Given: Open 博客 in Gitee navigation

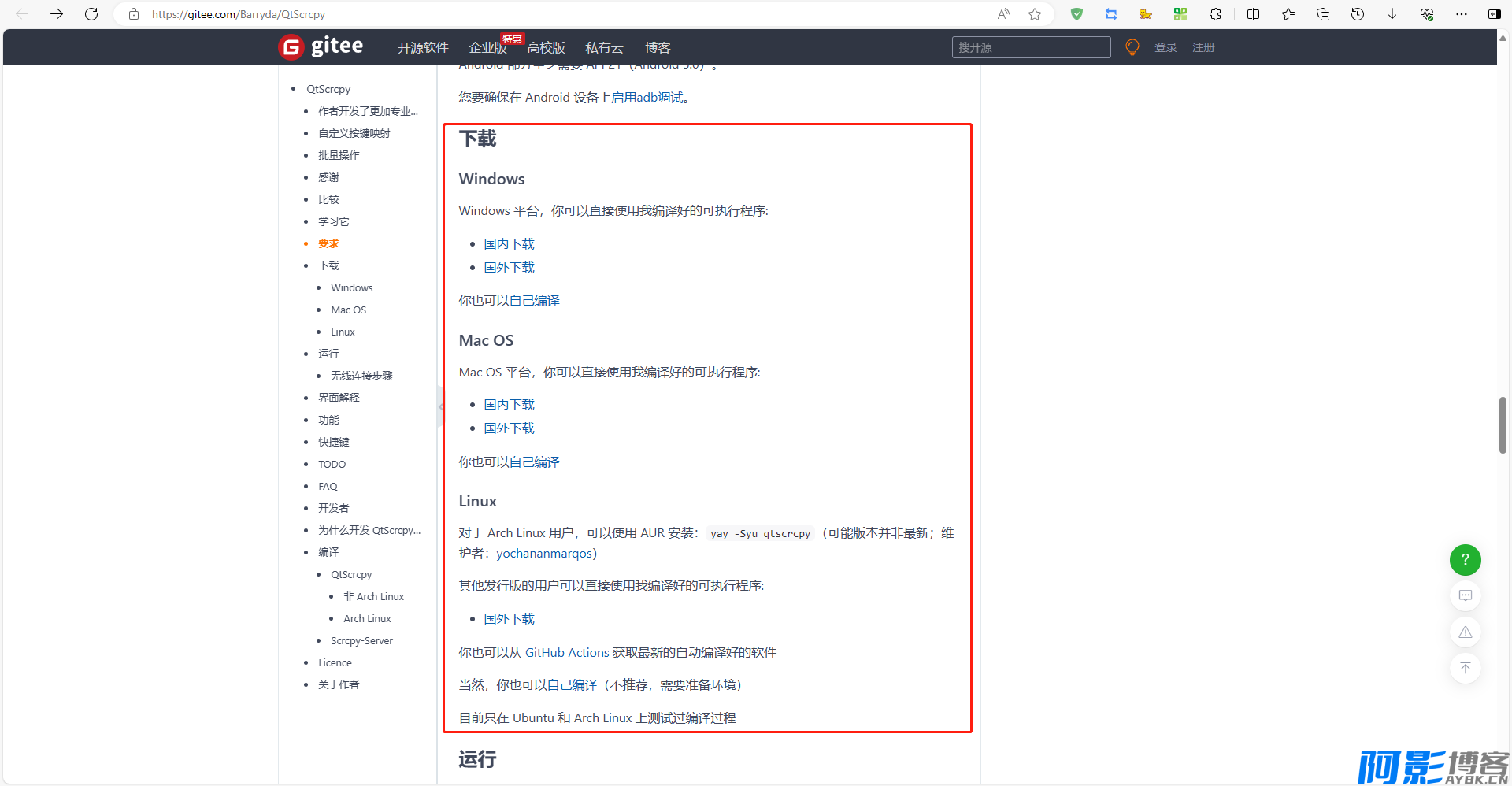Looking at the screenshot, I should pos(658,48).
